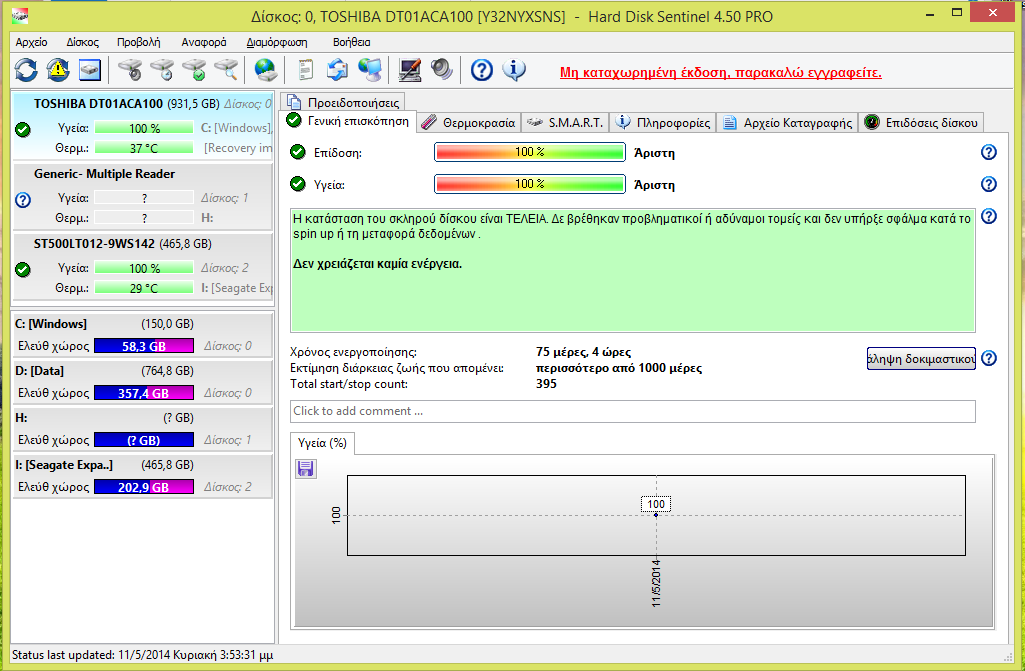Open the Αναφορά menu
1025x671 pixels.
(x=204, y=42)
